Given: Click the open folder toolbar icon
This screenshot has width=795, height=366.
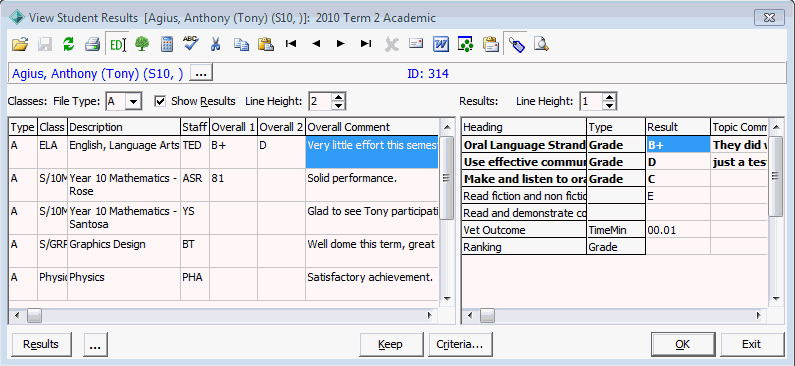Looking at the screenshot, I should click(x=20, y=44).
